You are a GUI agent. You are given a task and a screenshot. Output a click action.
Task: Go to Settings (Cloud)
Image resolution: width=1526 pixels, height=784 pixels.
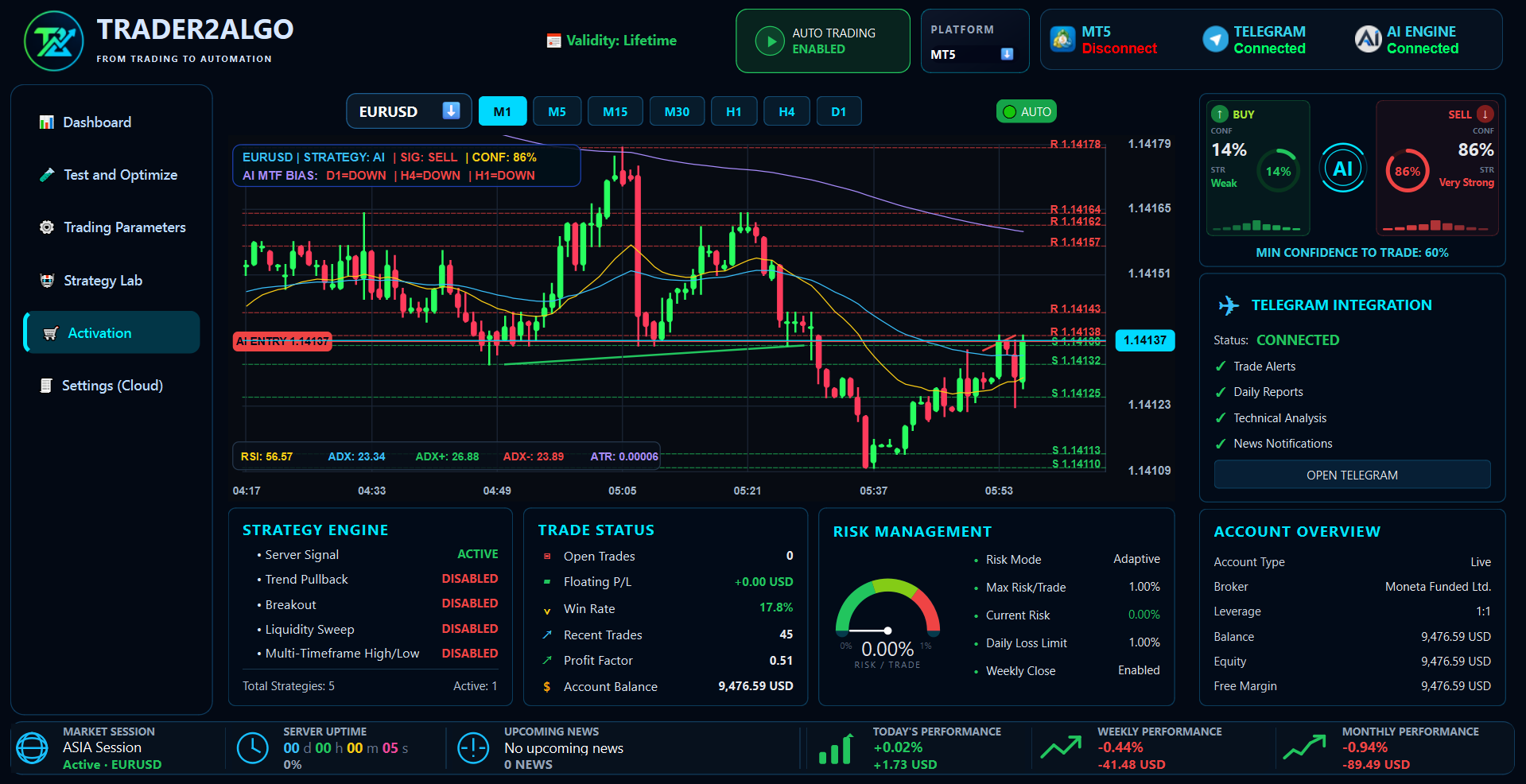point(112,386)
